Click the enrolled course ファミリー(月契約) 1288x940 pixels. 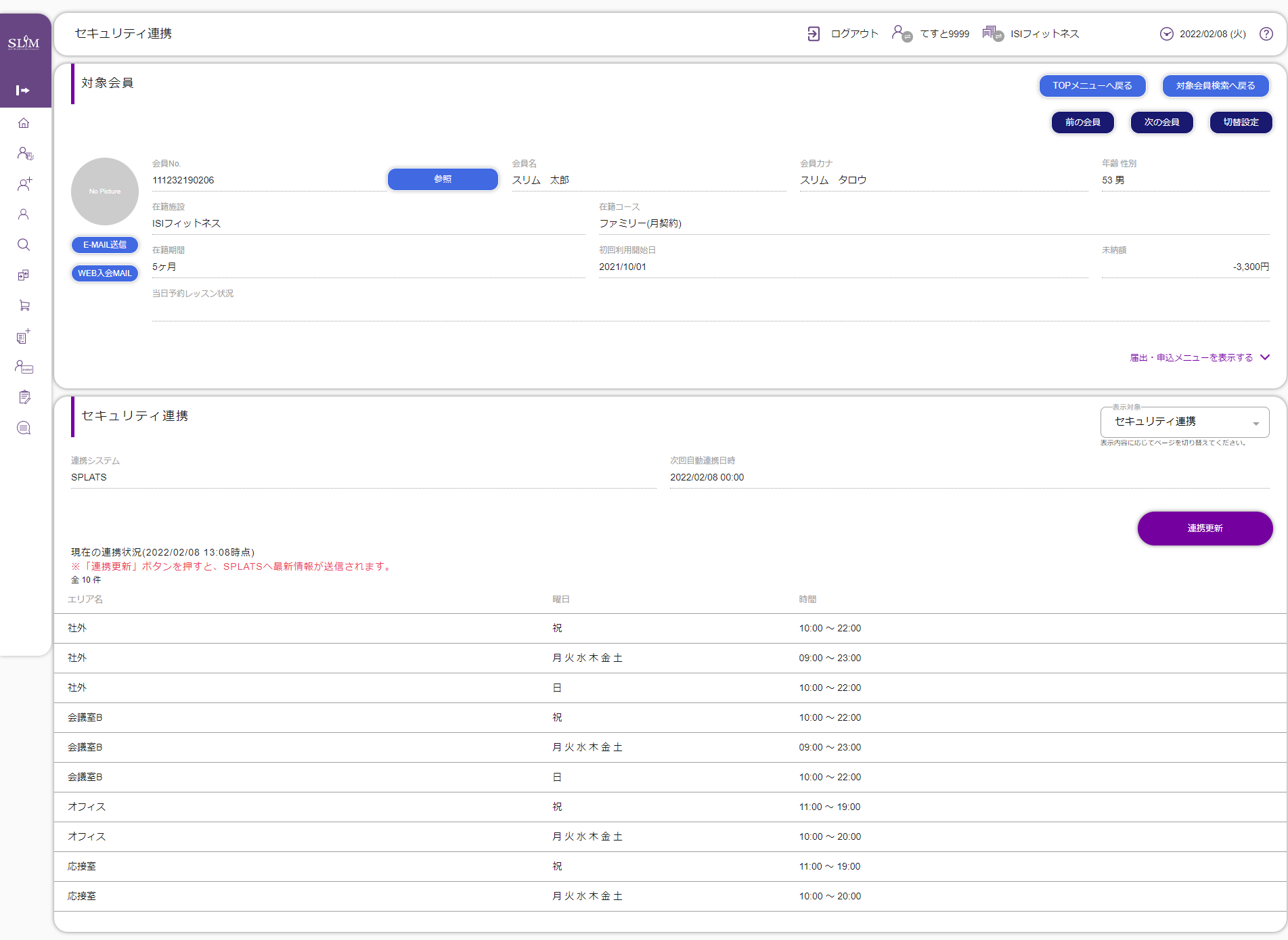pyautogui.click(x=640, y=223)
